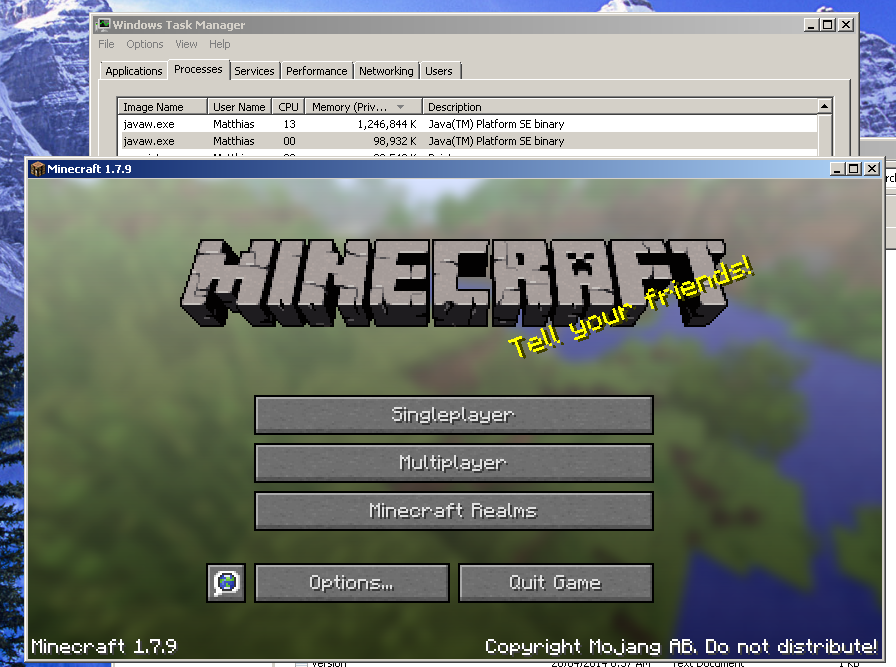The image size is (896, 667).
Task: Click the Minecraft language globe icon button
Action: point(226,582)
